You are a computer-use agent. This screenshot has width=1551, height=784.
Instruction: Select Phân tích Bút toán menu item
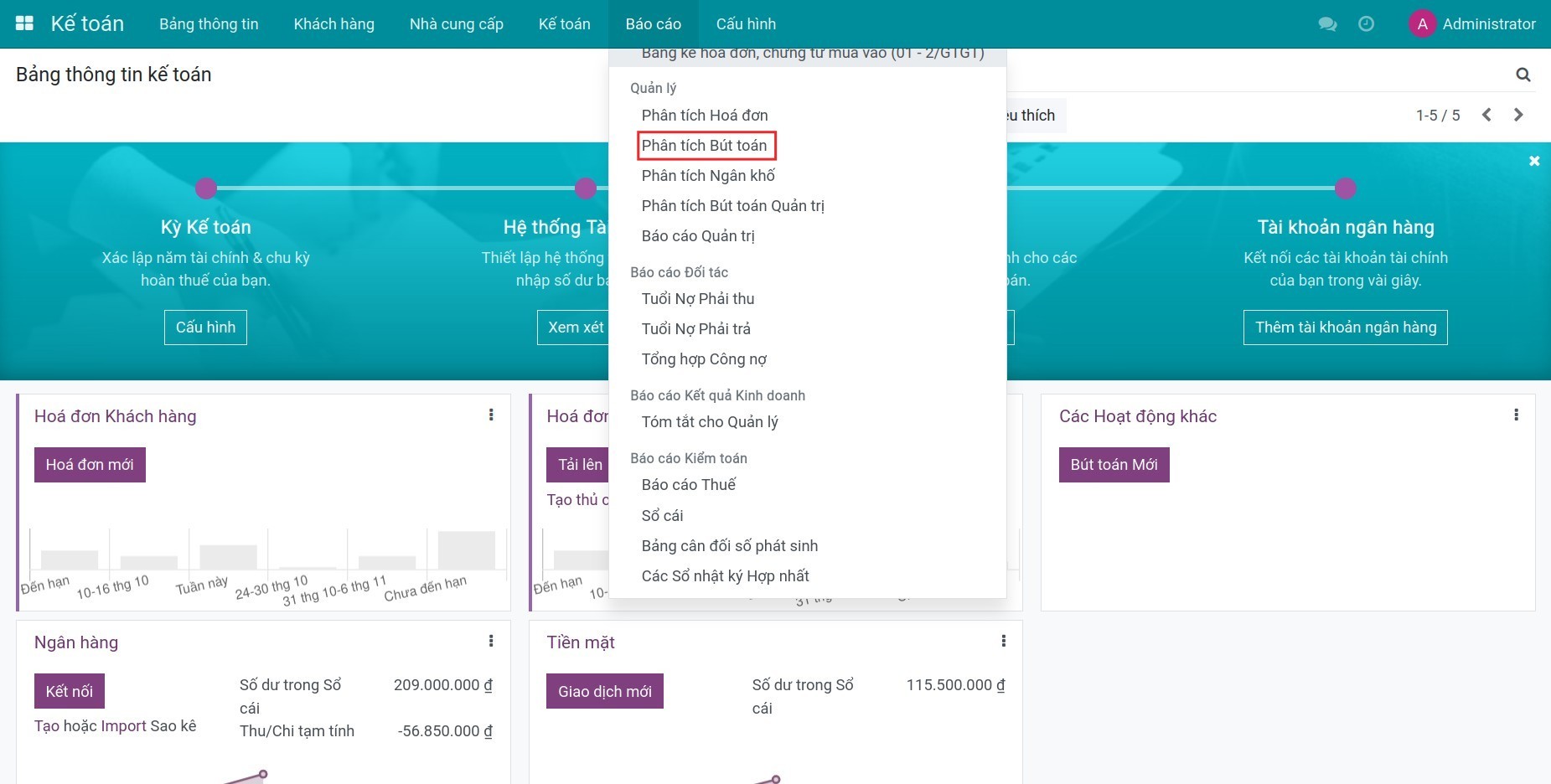[704, 146]
